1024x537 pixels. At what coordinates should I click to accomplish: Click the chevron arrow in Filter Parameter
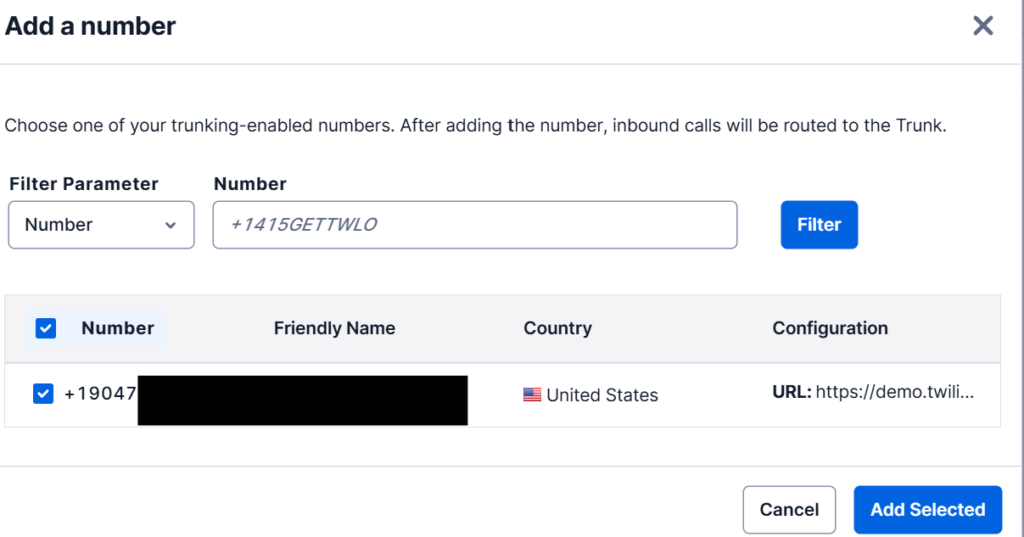point(170,225)
